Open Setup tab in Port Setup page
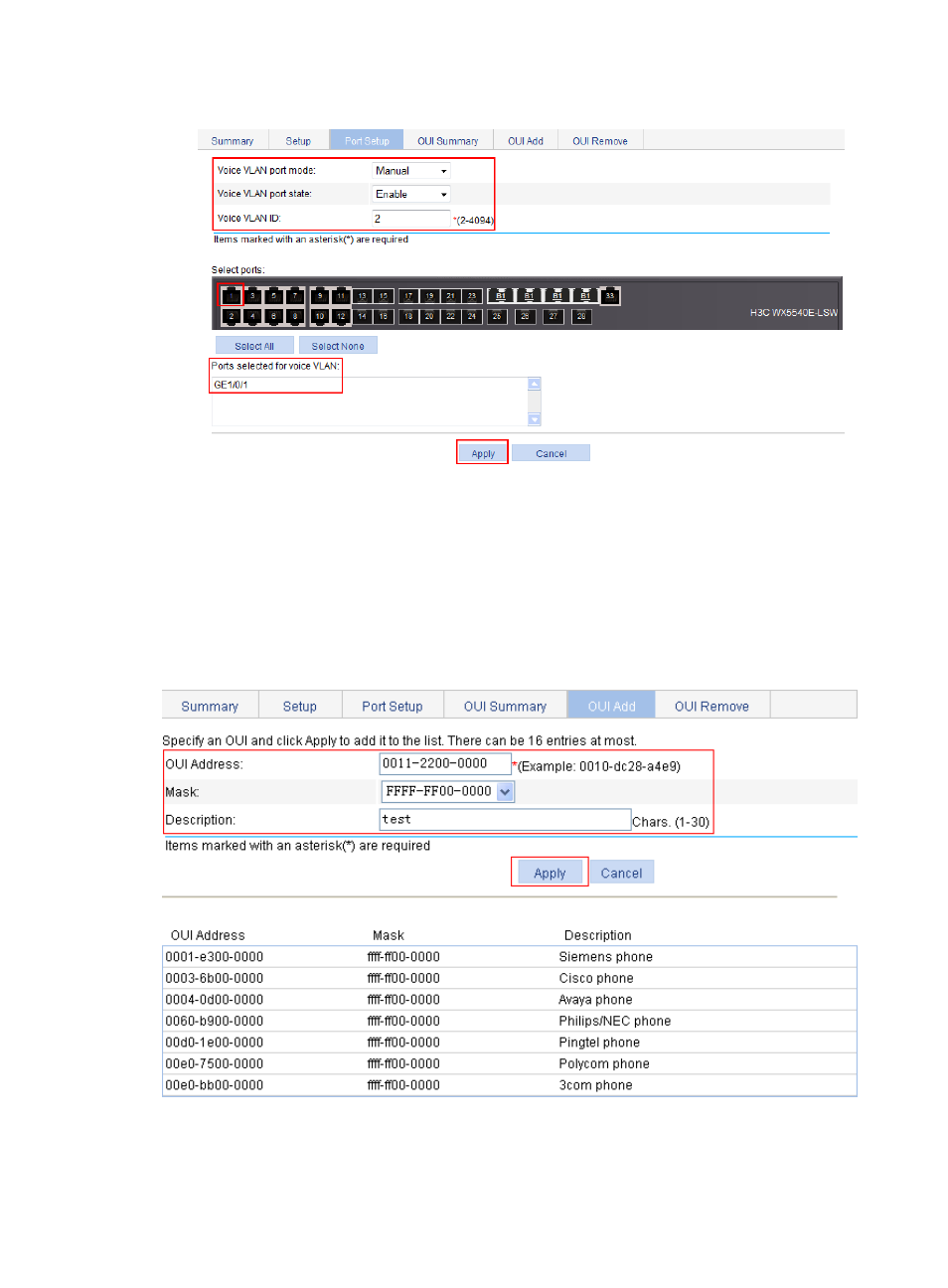The width and height of the screenshot is (948, 1288). click(x=298, y=141)
